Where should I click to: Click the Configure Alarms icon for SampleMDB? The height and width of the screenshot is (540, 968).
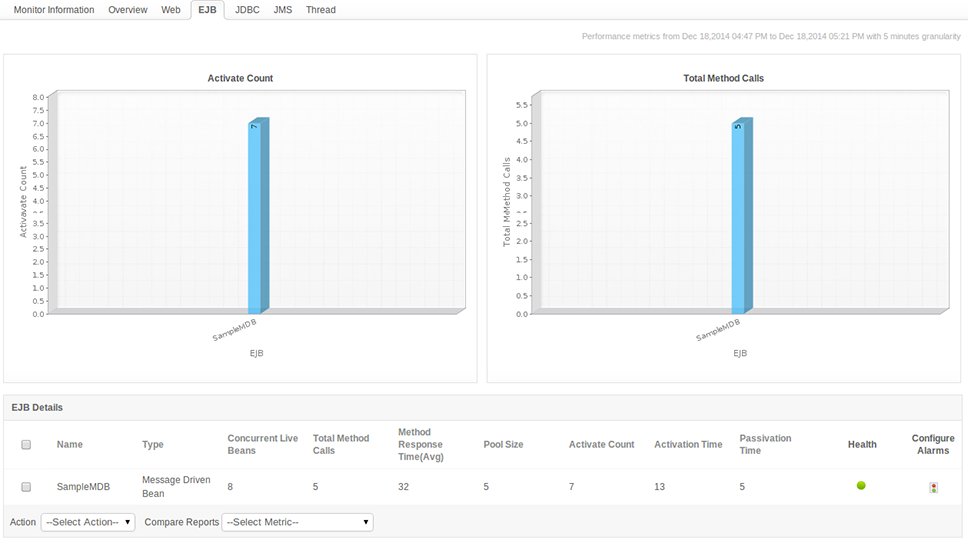coord(933,488)
